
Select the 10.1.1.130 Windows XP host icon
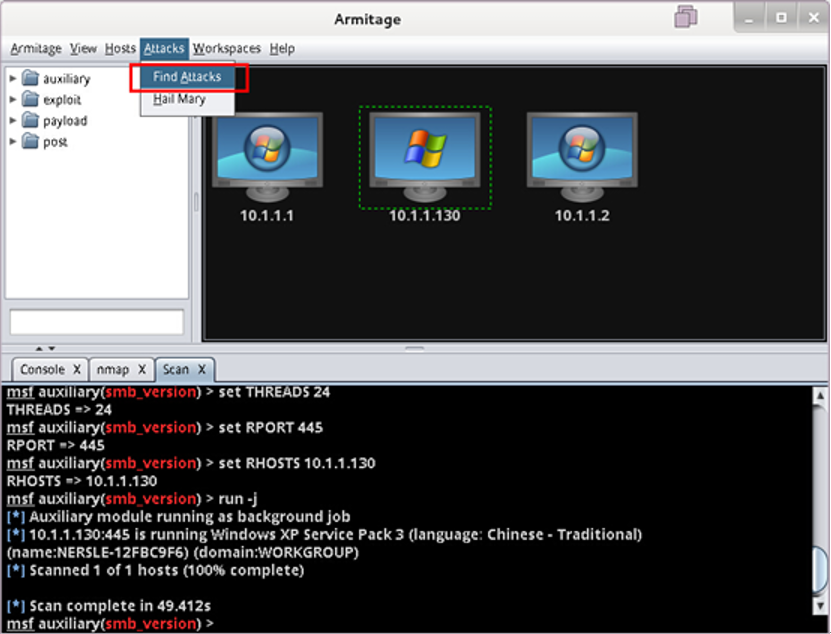click(x=425, y=157)
